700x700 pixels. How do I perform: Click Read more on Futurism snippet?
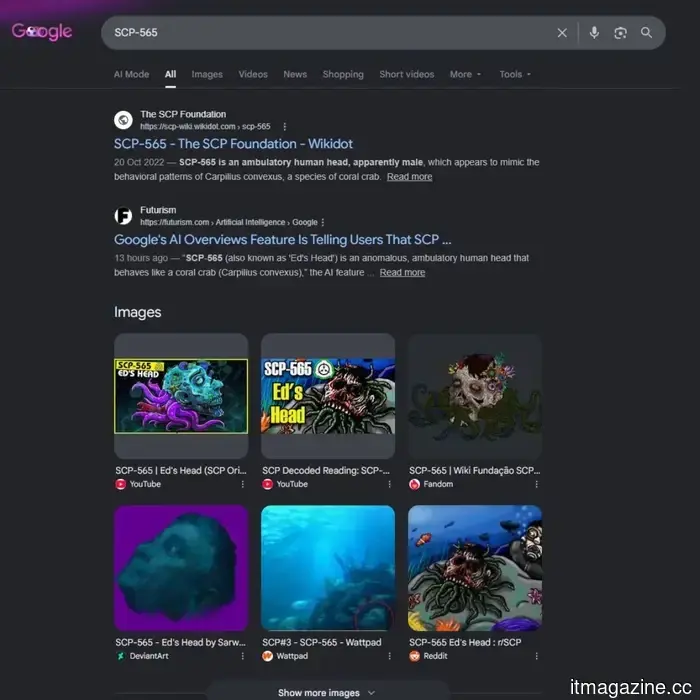coord(402,273)
